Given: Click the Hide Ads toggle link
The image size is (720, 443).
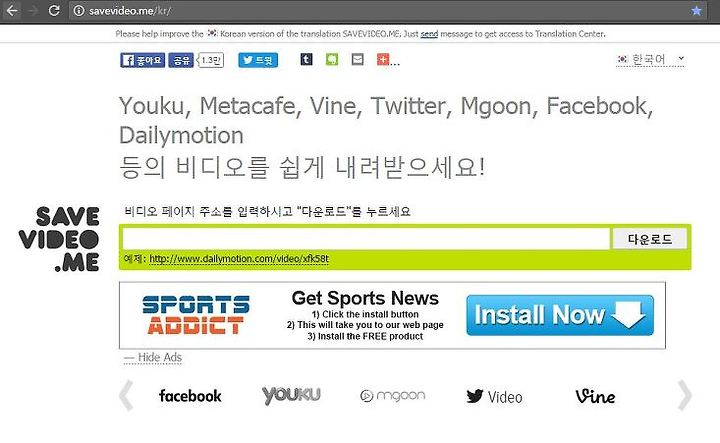Looking at the screenshot, I should (x=153, y=357).
